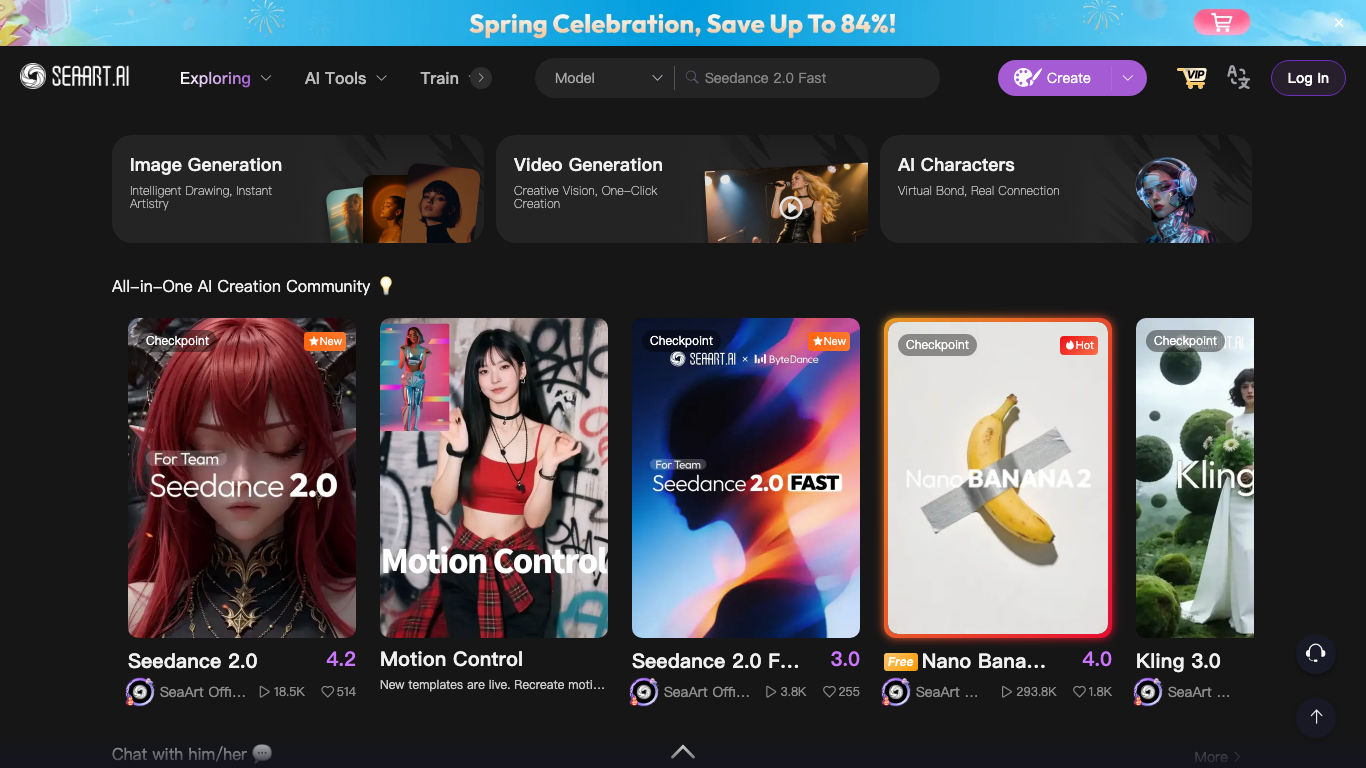Open author avatar under Nano Banana
This screenshot has height=768, width=1366.
(x=896, y=692)
